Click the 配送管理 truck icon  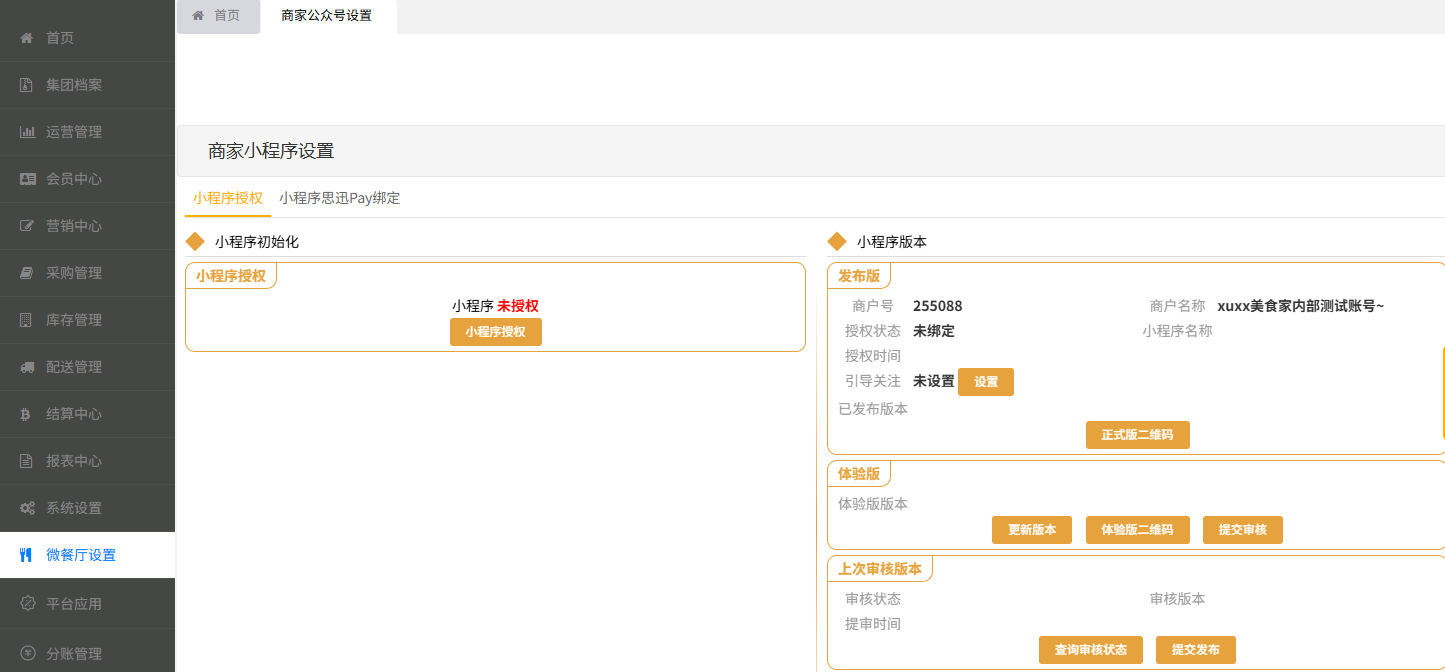coord(27,367)
